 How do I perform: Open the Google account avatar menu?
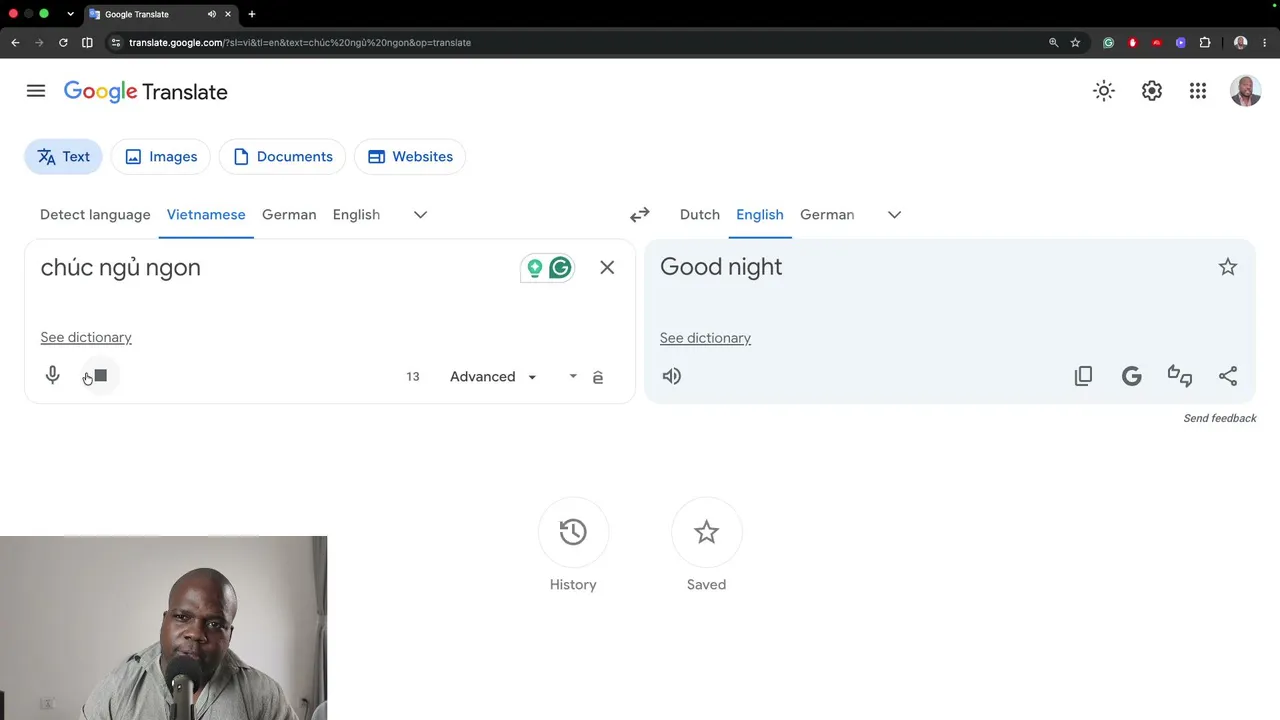tap(1245, 91)
